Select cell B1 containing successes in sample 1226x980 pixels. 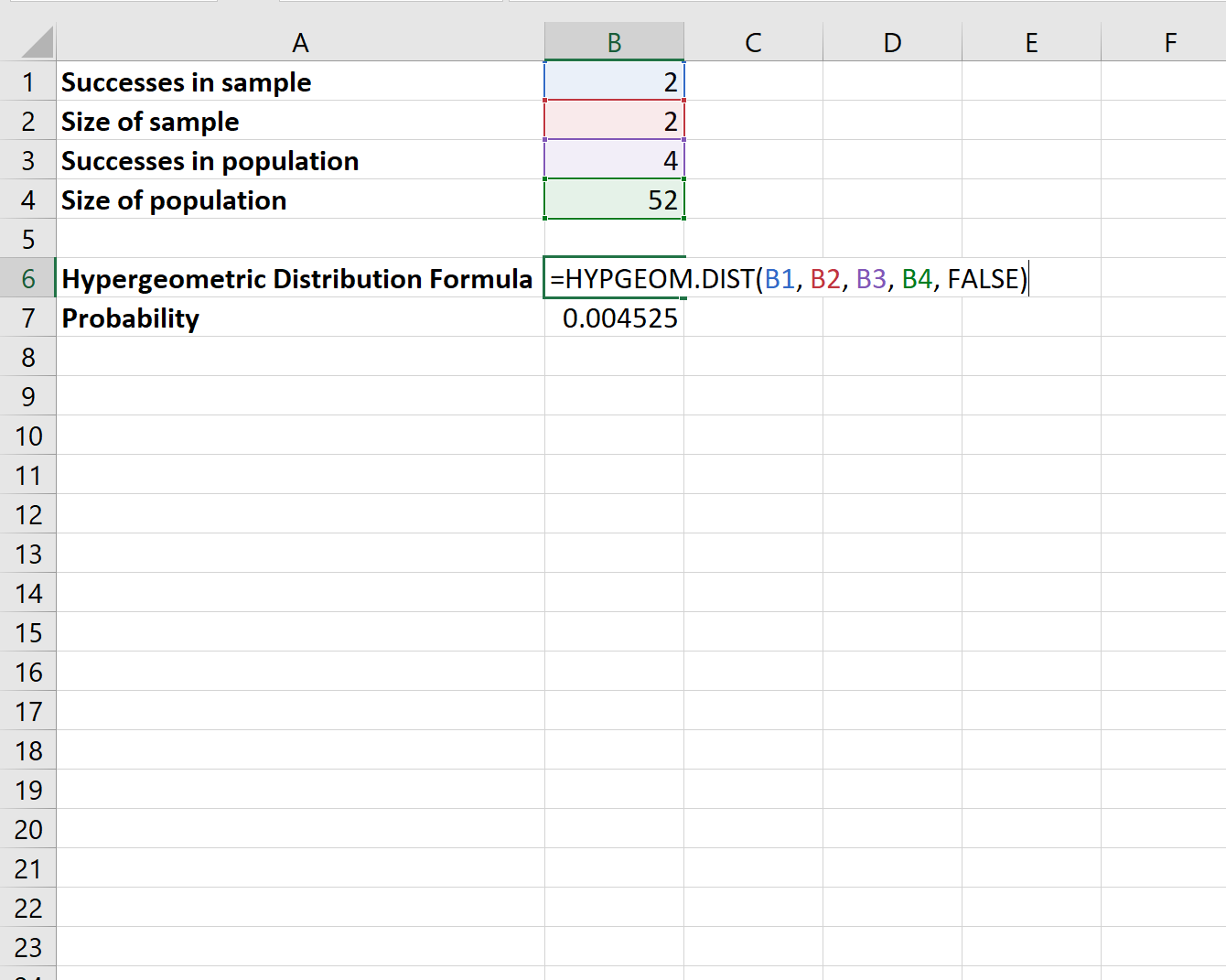click(x=613, y=81)
